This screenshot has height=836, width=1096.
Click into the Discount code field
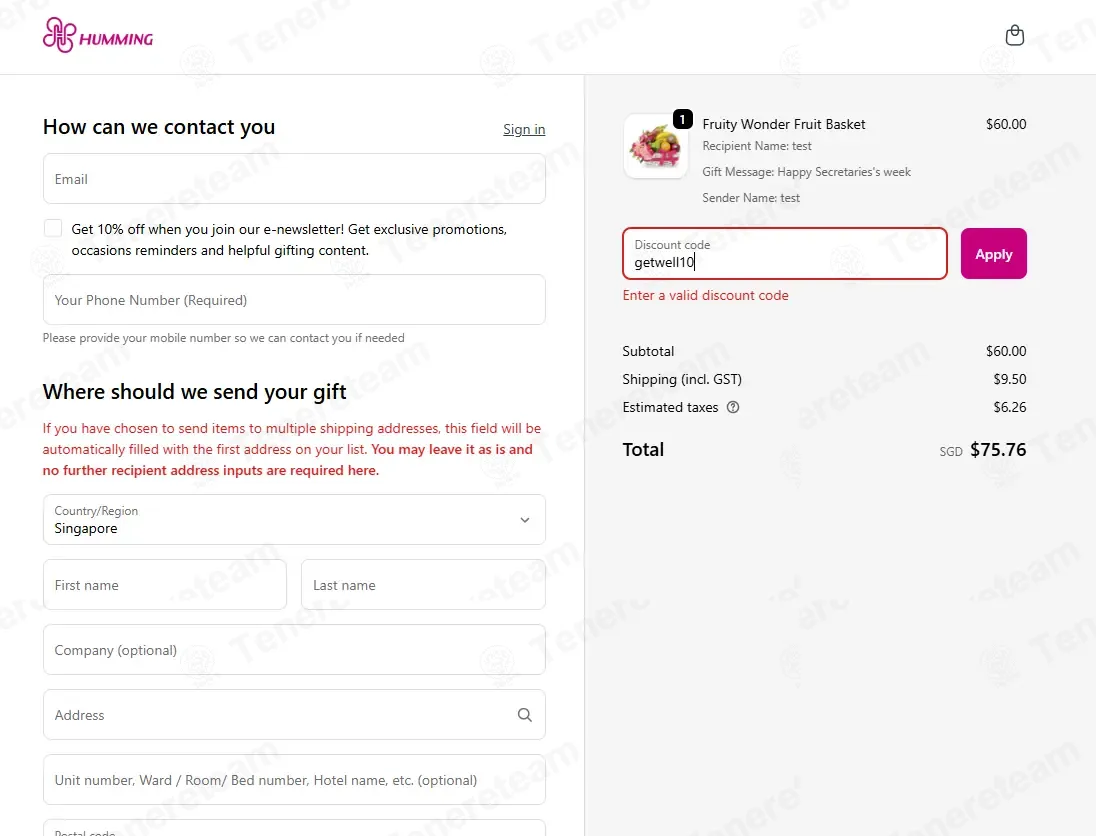point(785,254)
